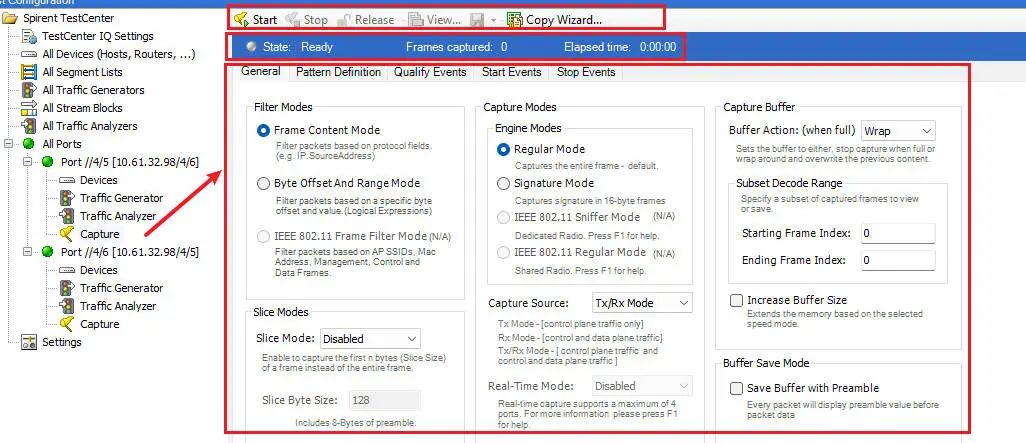Open TestCenter IQ Settings node
The height and width of the screenshot is (443, 1026).
click(97, 36)
